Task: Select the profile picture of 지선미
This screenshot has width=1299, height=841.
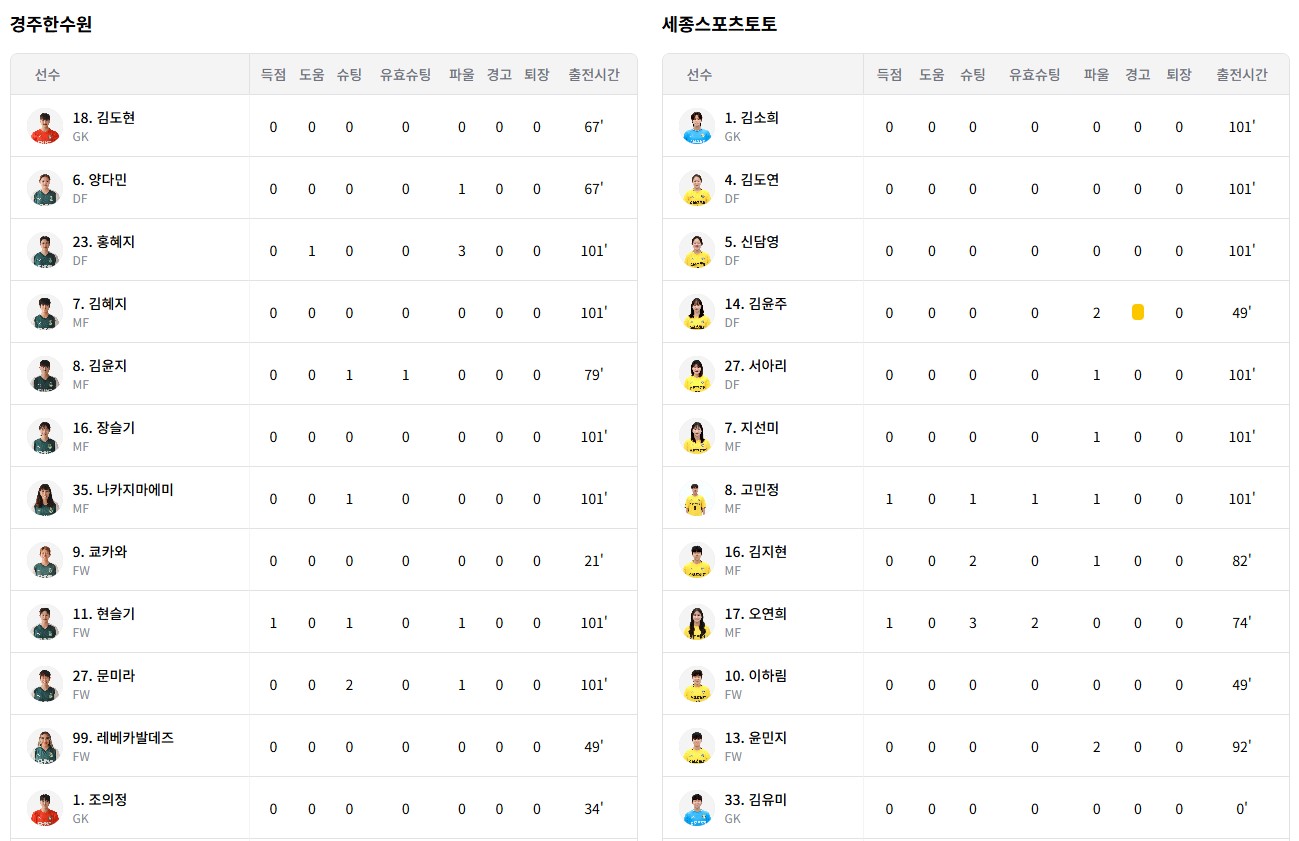Action: pyautogui.click(x=696, y=436)
